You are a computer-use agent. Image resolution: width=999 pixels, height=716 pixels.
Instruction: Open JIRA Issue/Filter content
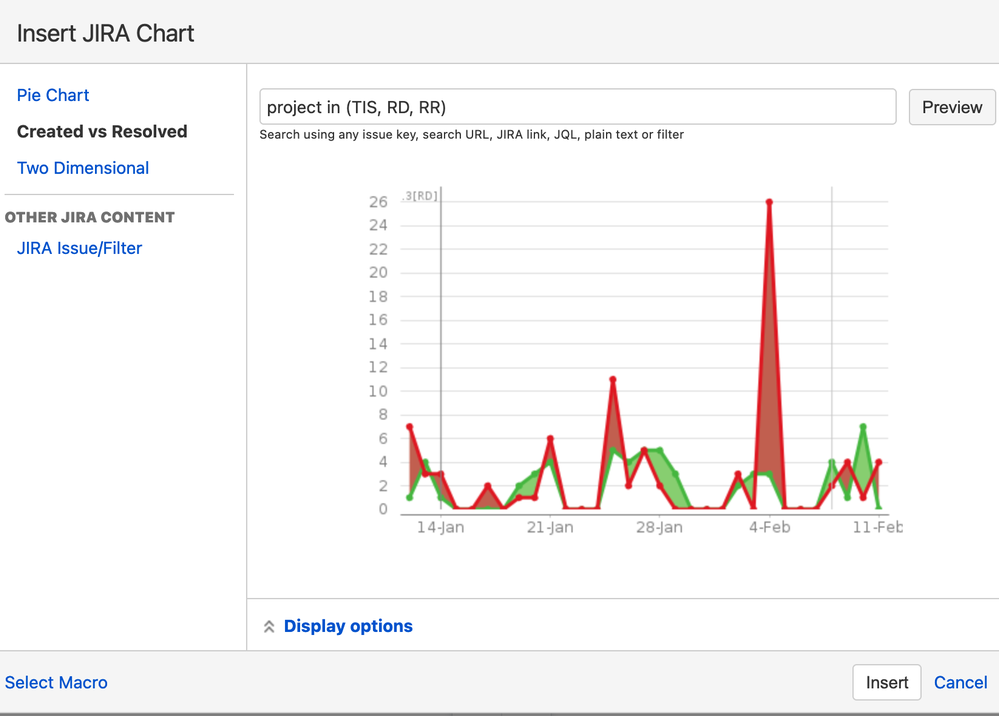click(79, 248)
